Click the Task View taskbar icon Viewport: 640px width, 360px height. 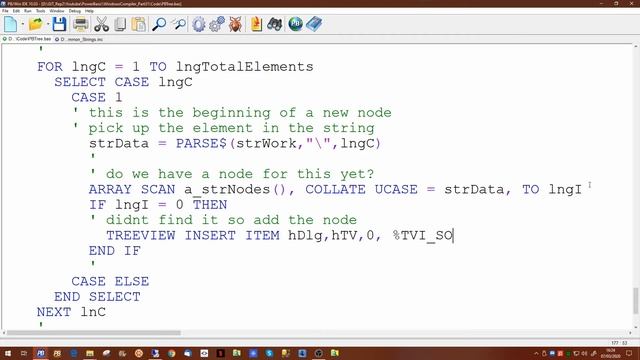[24, 353]
